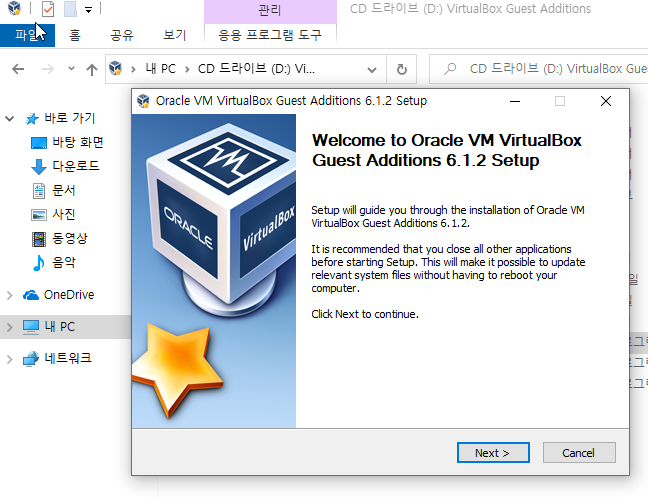Open the address bar history dropdown
648x498 pixels.
tap(372, 70)
